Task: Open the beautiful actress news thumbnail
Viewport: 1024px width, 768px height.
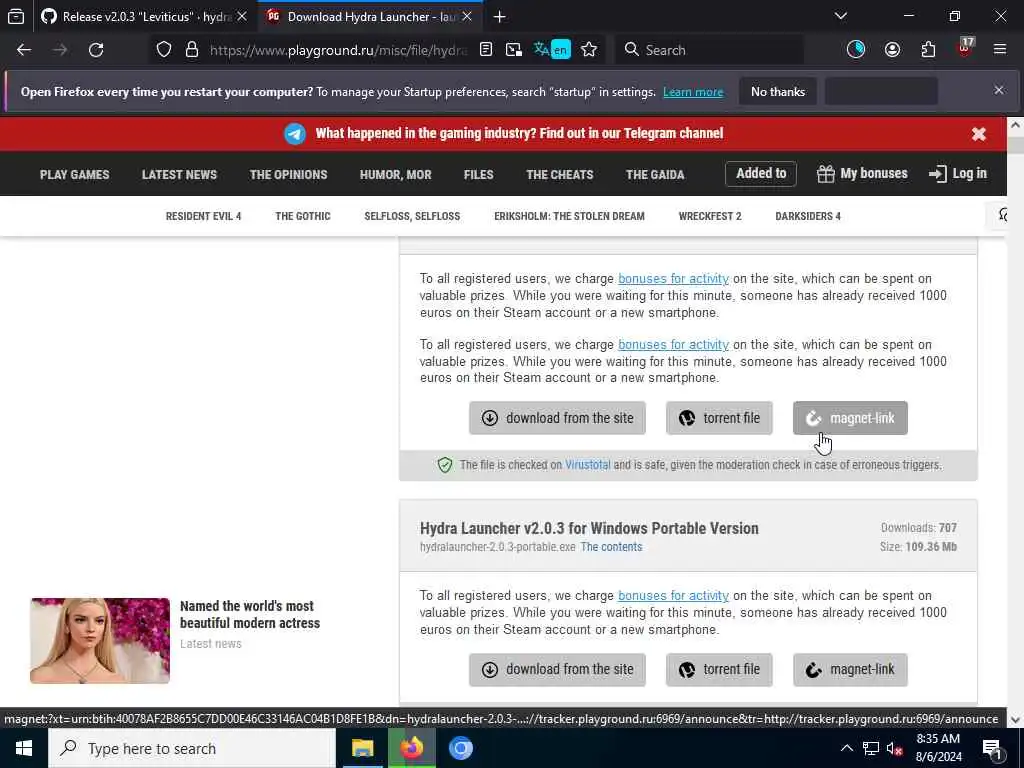Action: click(100, 641)
